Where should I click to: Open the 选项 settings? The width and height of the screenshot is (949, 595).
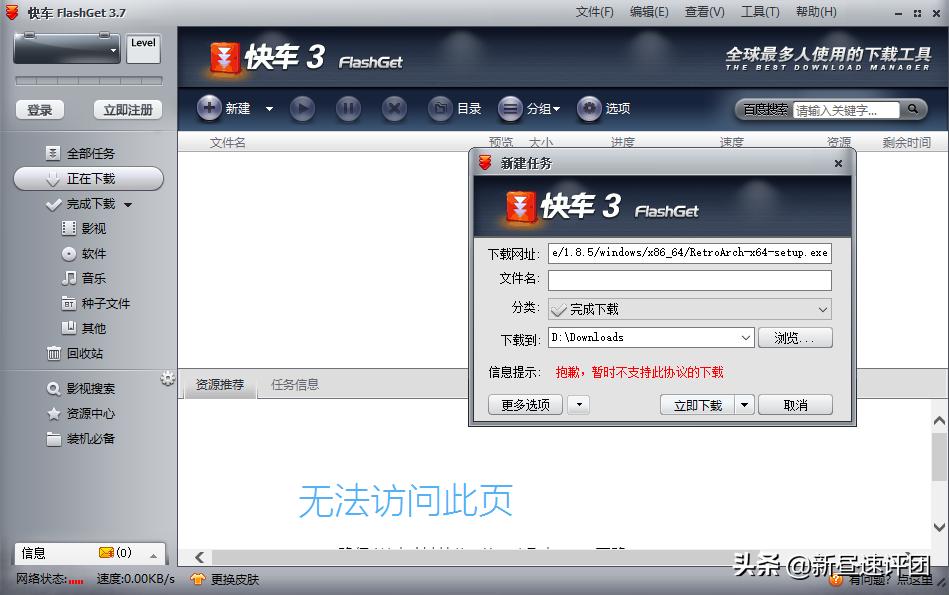(x=602, y=108)
